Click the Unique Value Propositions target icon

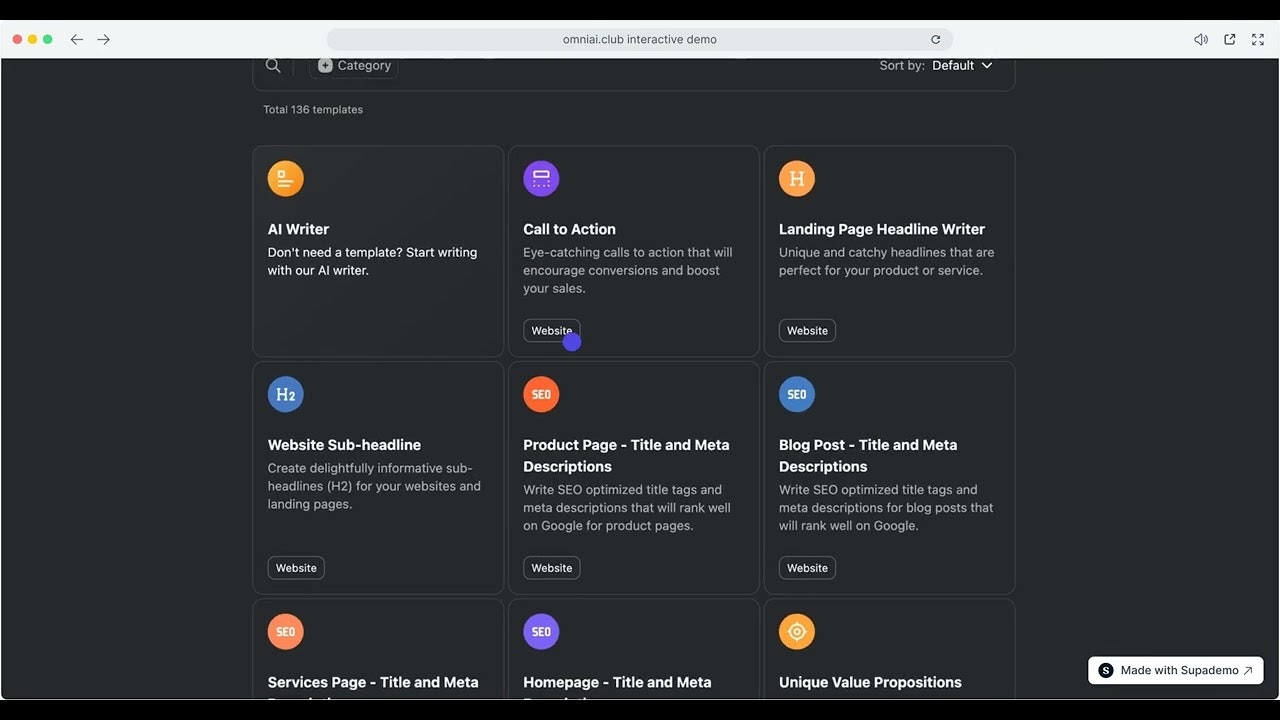coord(797,632)
